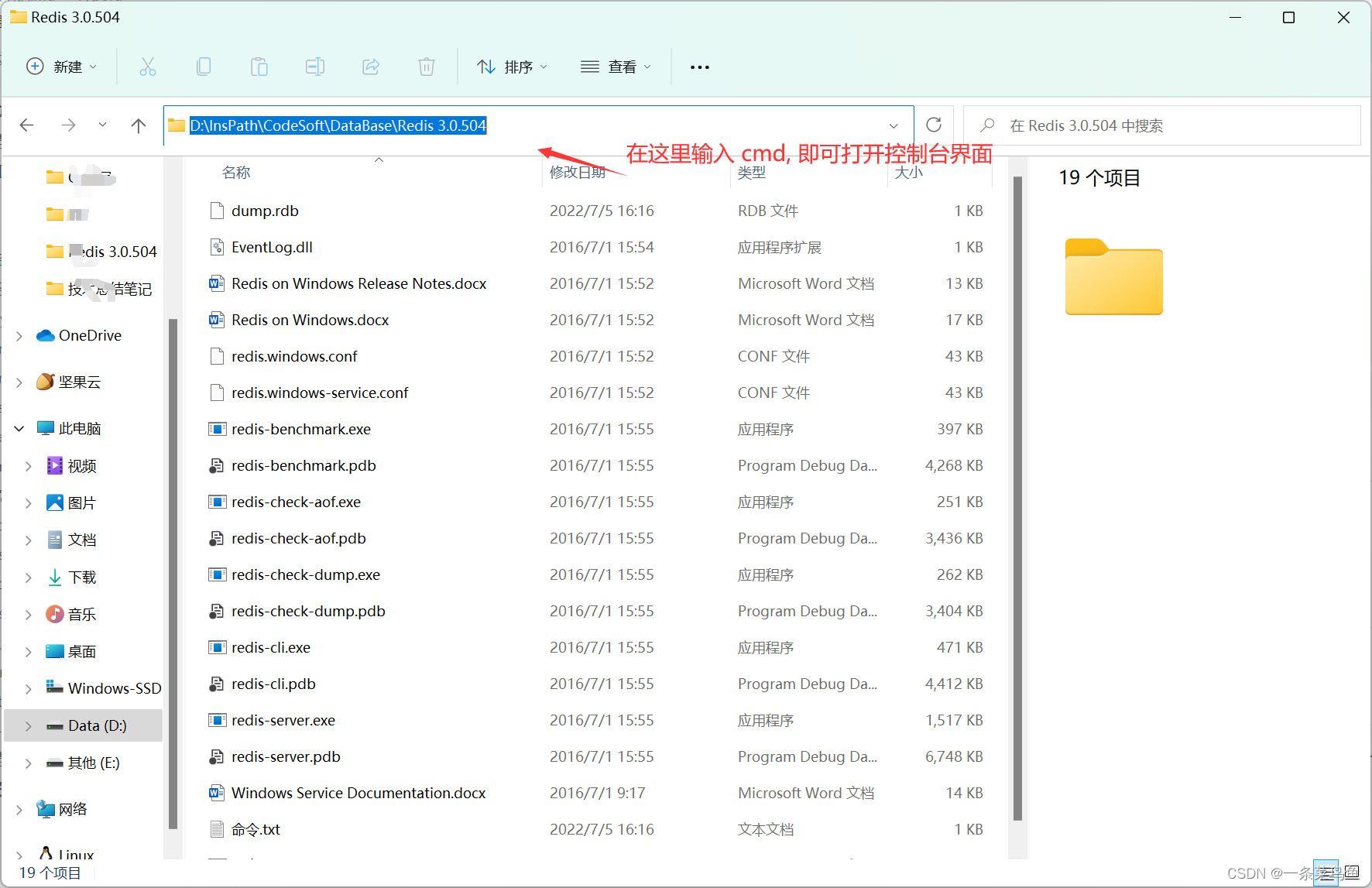Image resolution: width=1372 pixels, height=888 pixels.
Task: Click the Cut scissors icon
Action: (148, 67)
